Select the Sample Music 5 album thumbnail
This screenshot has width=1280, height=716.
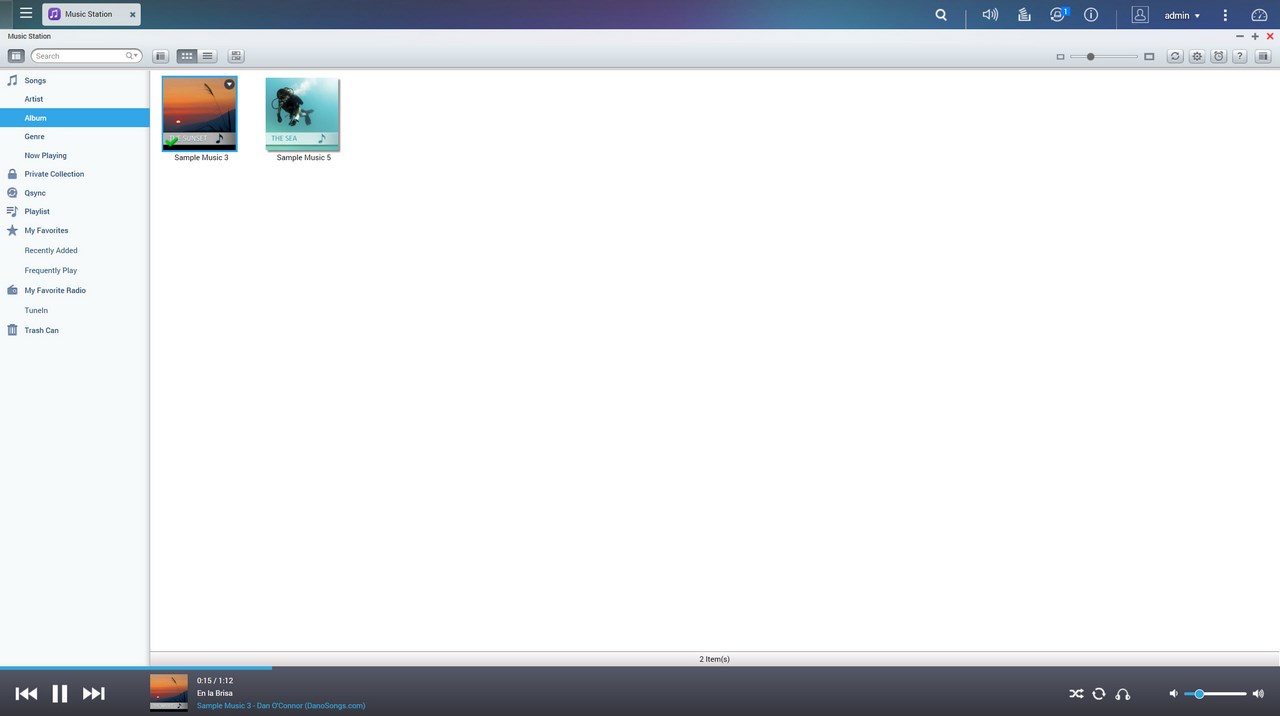[x=302, y=114]
